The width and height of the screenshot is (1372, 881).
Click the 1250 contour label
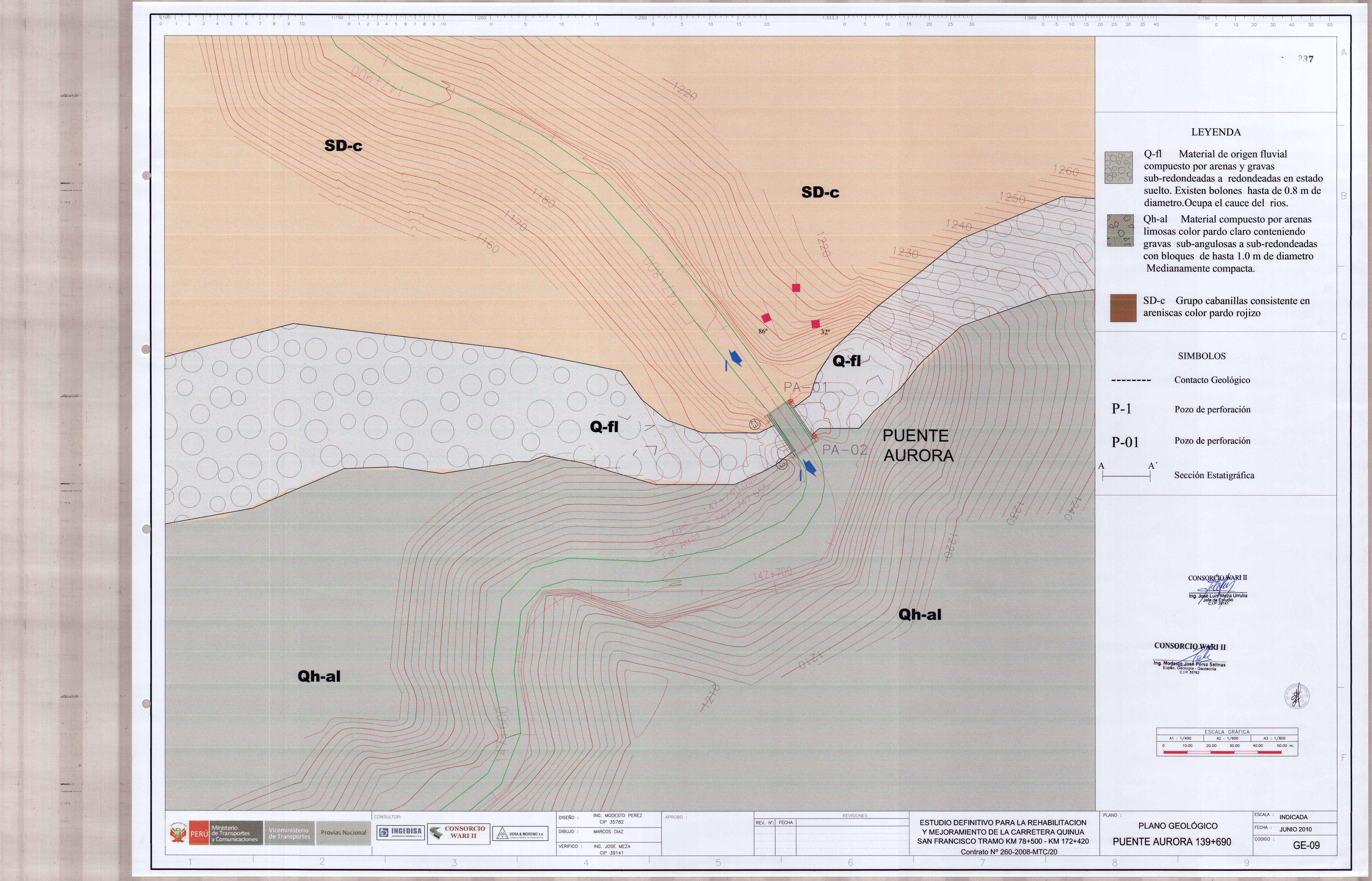[x=1012, y=198]
